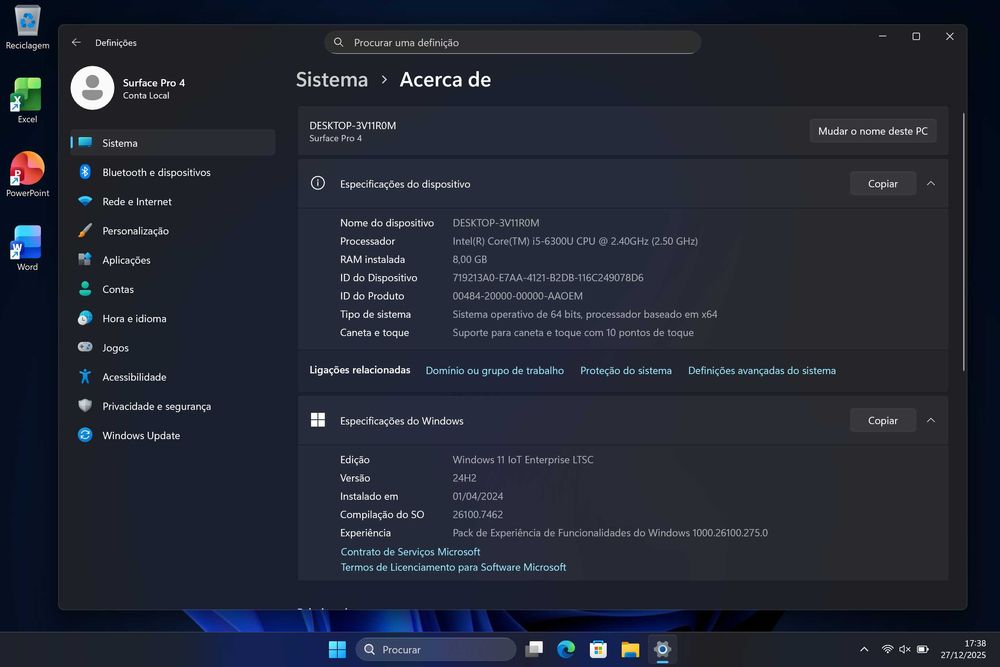
Task: Click the battery tray icon
Action: [922, 649]
